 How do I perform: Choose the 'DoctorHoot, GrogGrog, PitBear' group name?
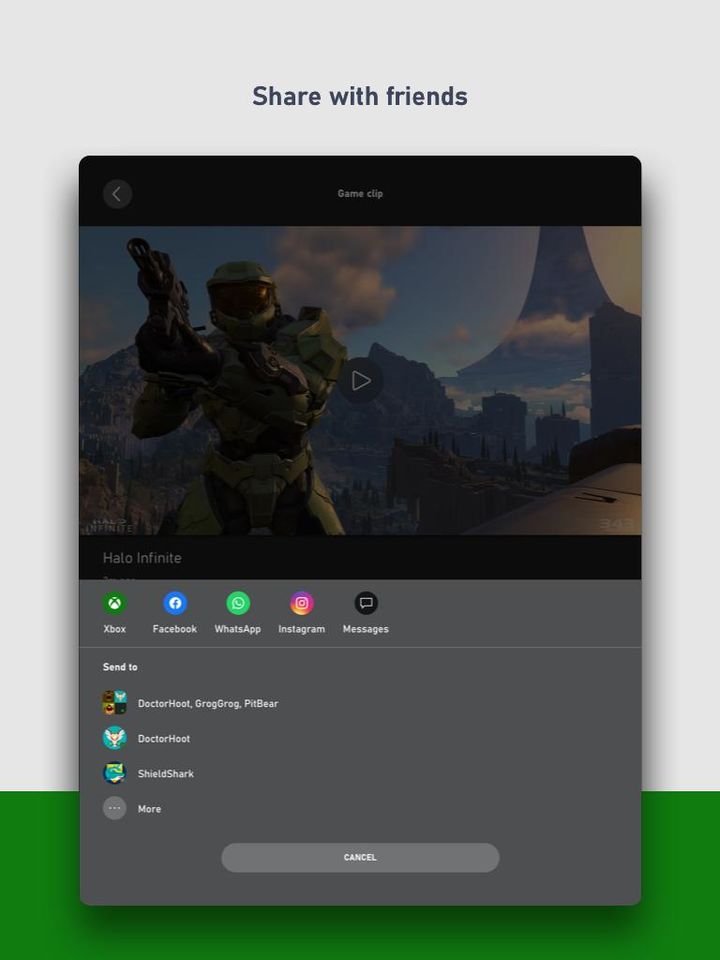tap(208, 704)
